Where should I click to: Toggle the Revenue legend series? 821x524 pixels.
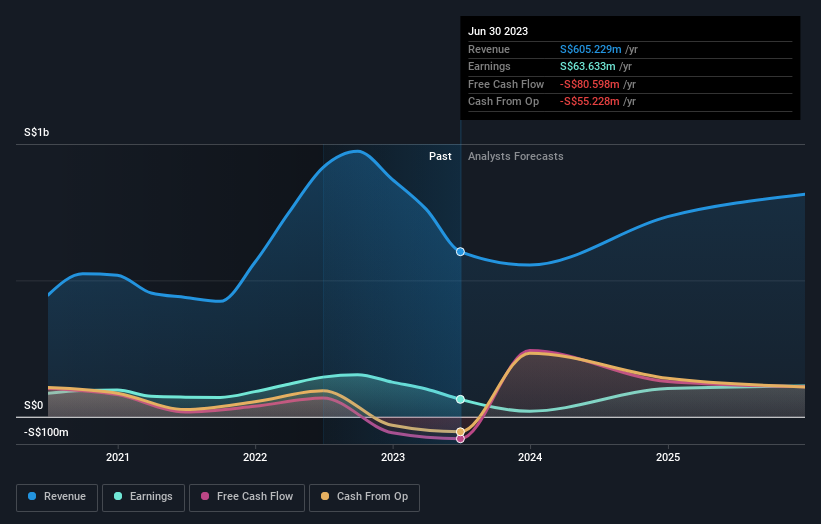coord(57,497)
